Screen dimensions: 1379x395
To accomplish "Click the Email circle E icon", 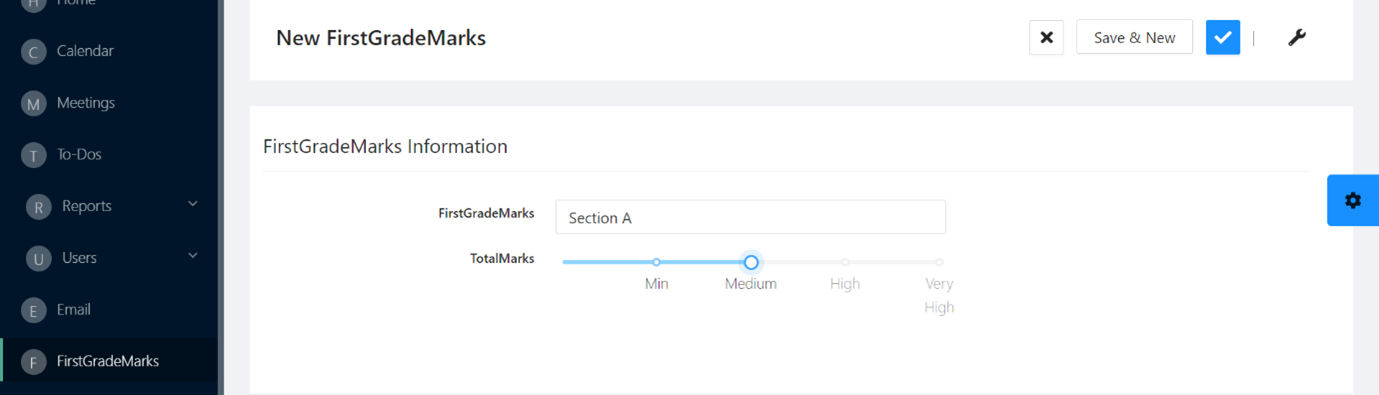I will (x=34, y=311).
